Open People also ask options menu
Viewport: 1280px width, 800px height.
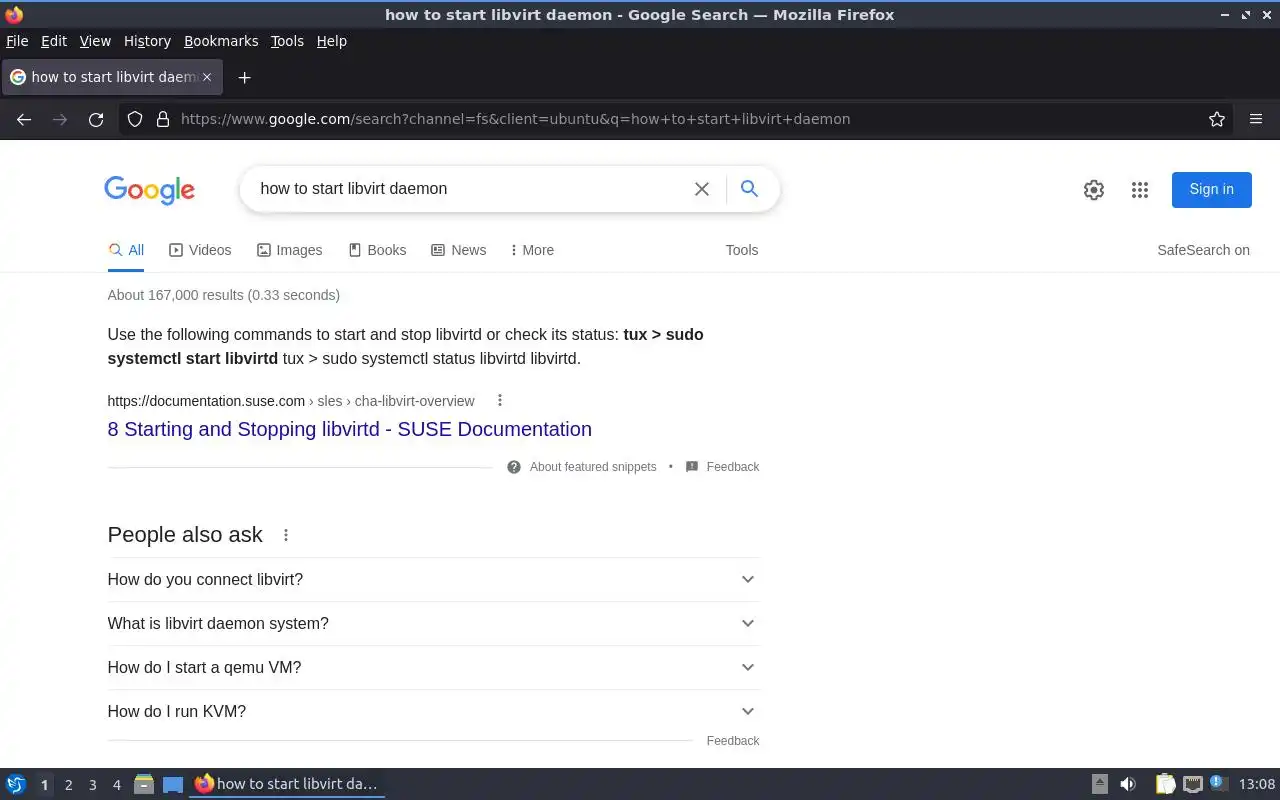tap(286, 535)
